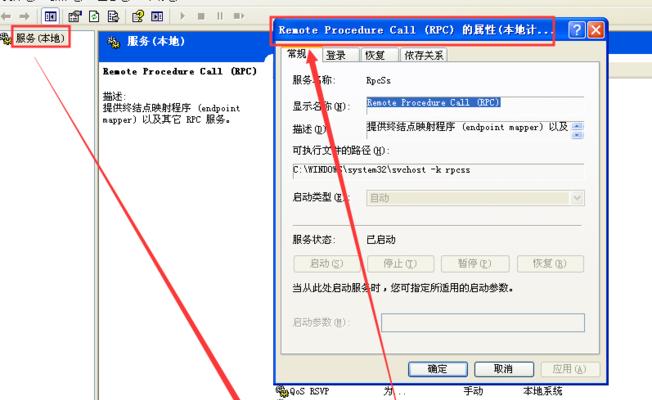
Task: Click the 取消 button
Action: point(504,369)
